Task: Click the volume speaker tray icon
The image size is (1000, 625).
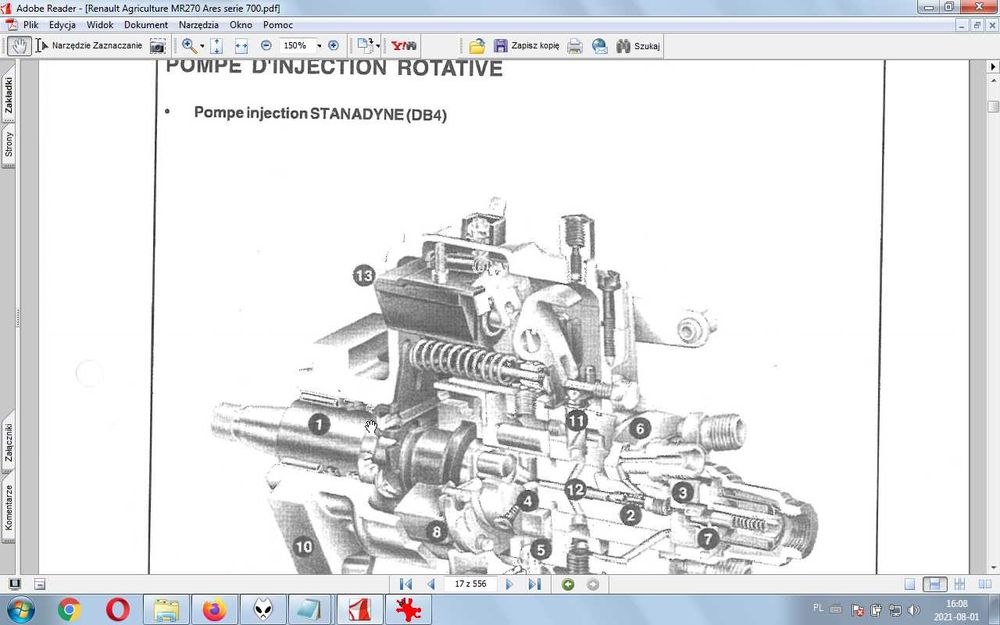Action: [913, 610]
